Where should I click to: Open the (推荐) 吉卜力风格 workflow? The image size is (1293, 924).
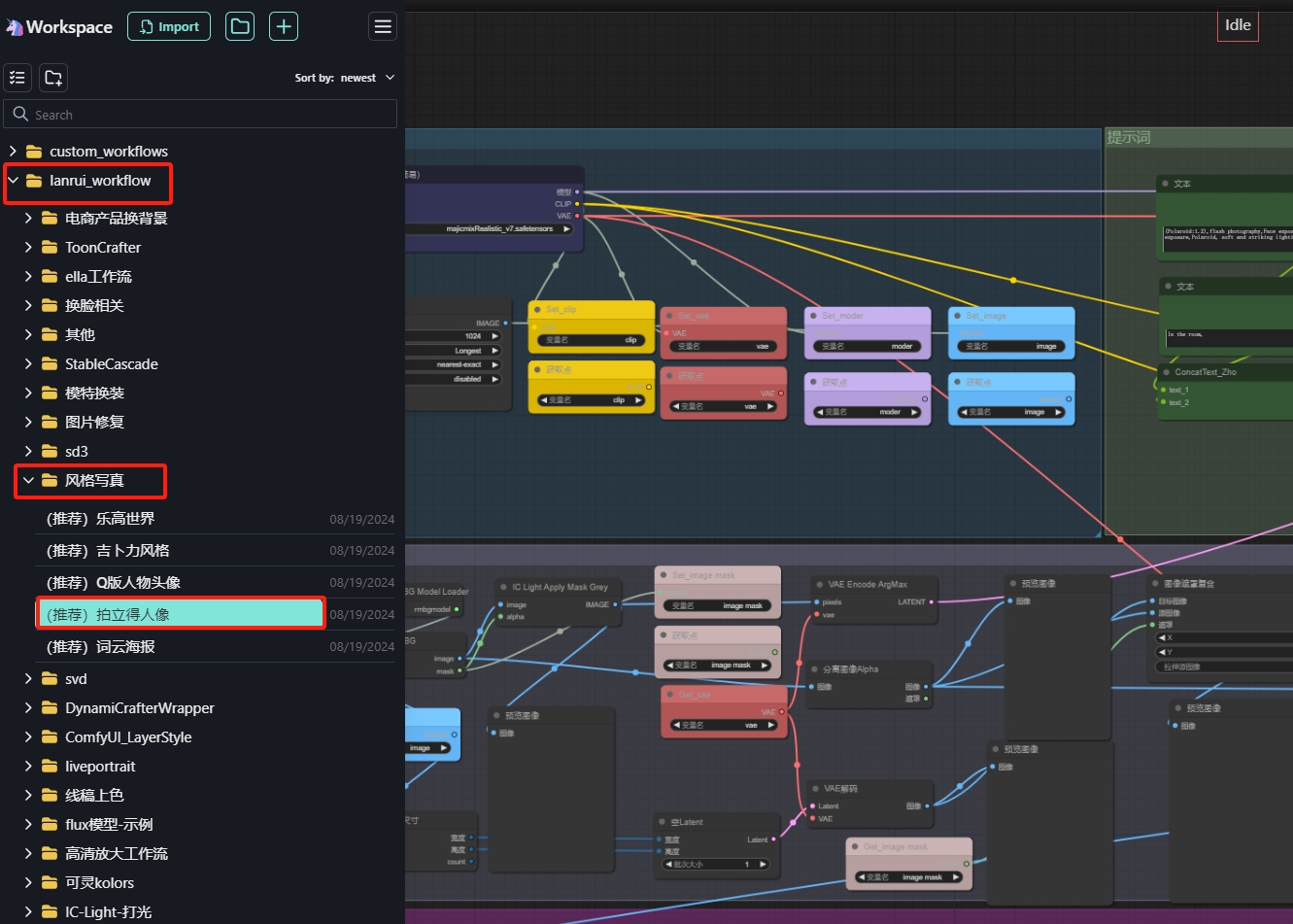[x=216, y=551]
